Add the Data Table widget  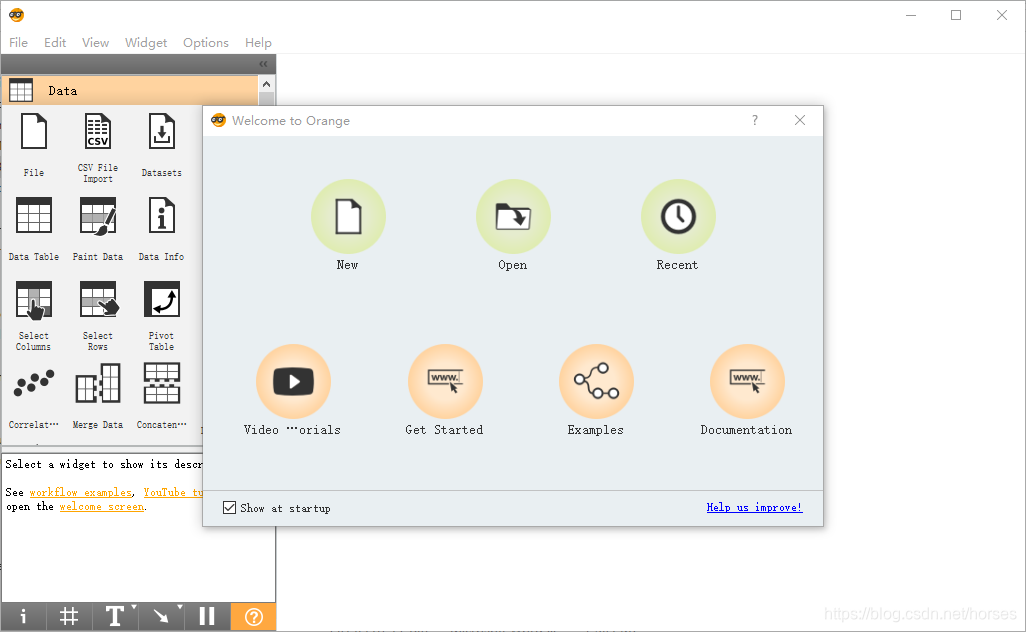click(33, 229)
